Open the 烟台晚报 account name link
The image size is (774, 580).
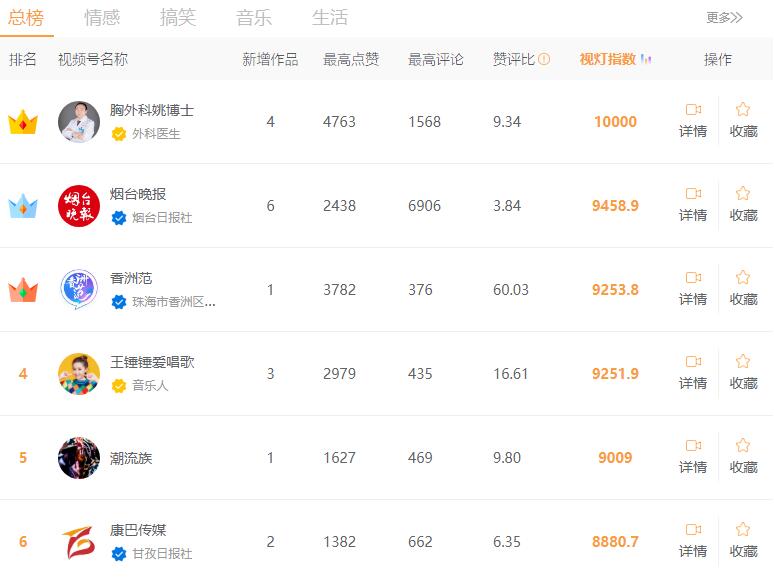[x=138, y=194]
